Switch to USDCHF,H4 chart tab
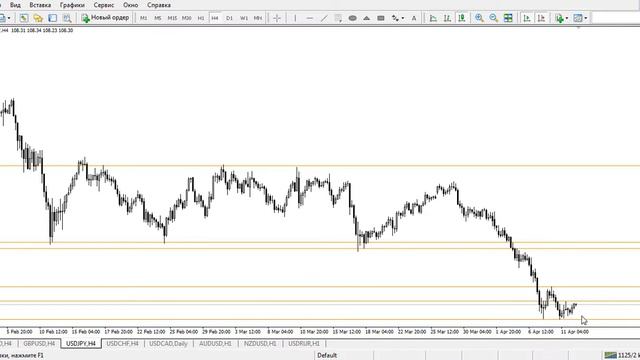The width and height of the screenshot is (640, 360). coord(122,344)
